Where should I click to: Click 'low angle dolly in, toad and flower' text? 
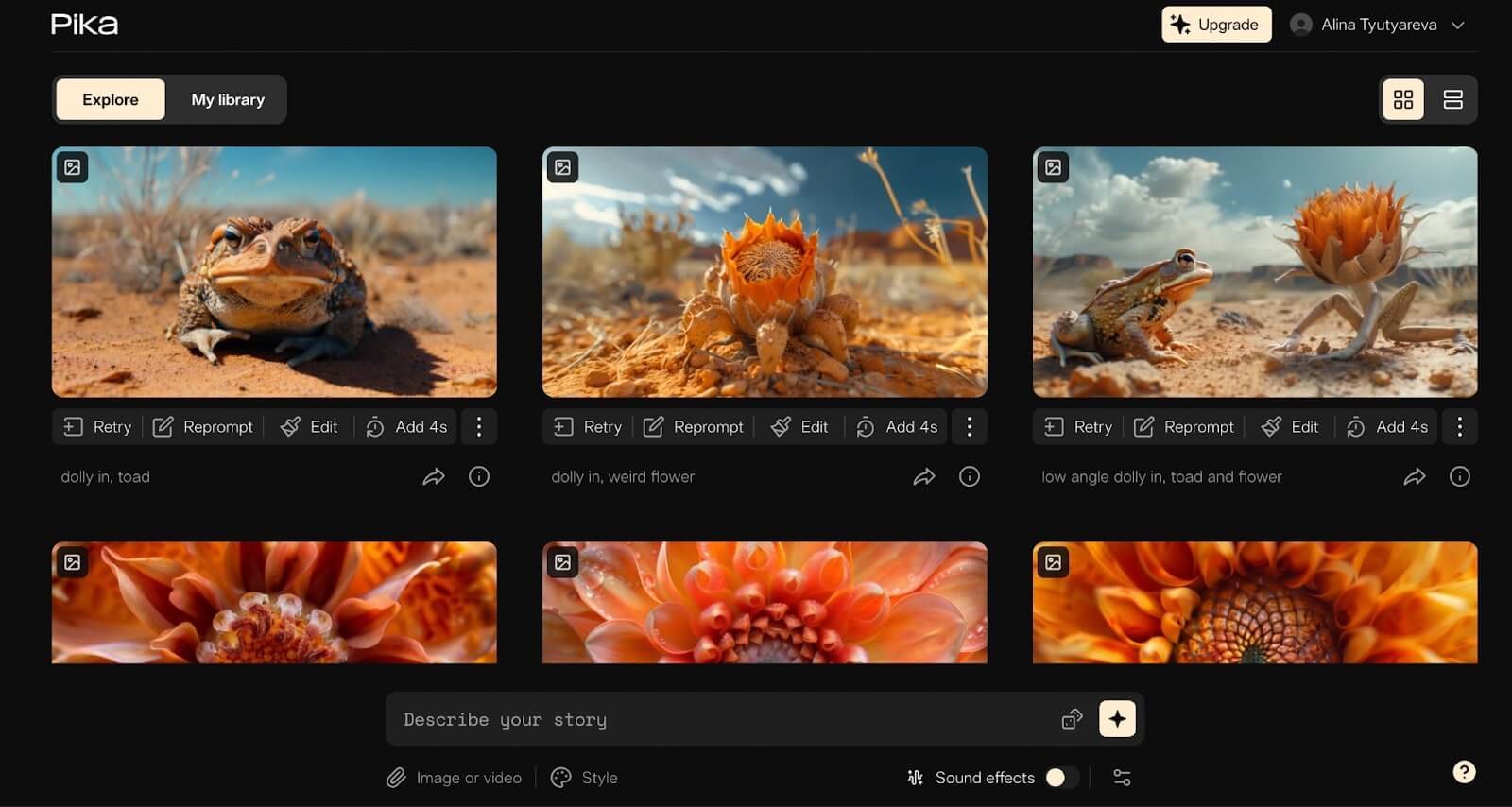[x=1161, y=477]
